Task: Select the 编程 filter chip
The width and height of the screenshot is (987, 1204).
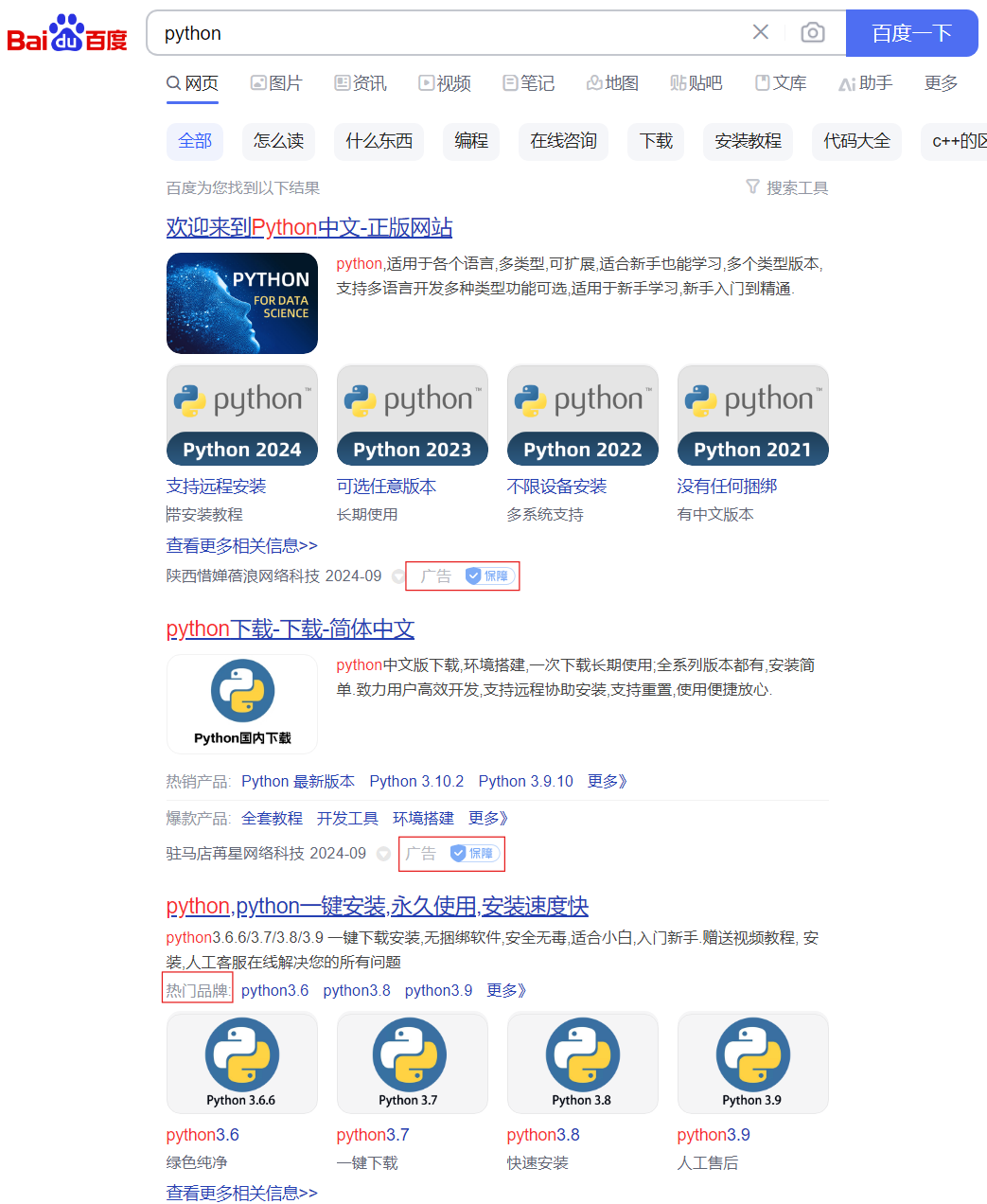Action: [x=470, y=141]
